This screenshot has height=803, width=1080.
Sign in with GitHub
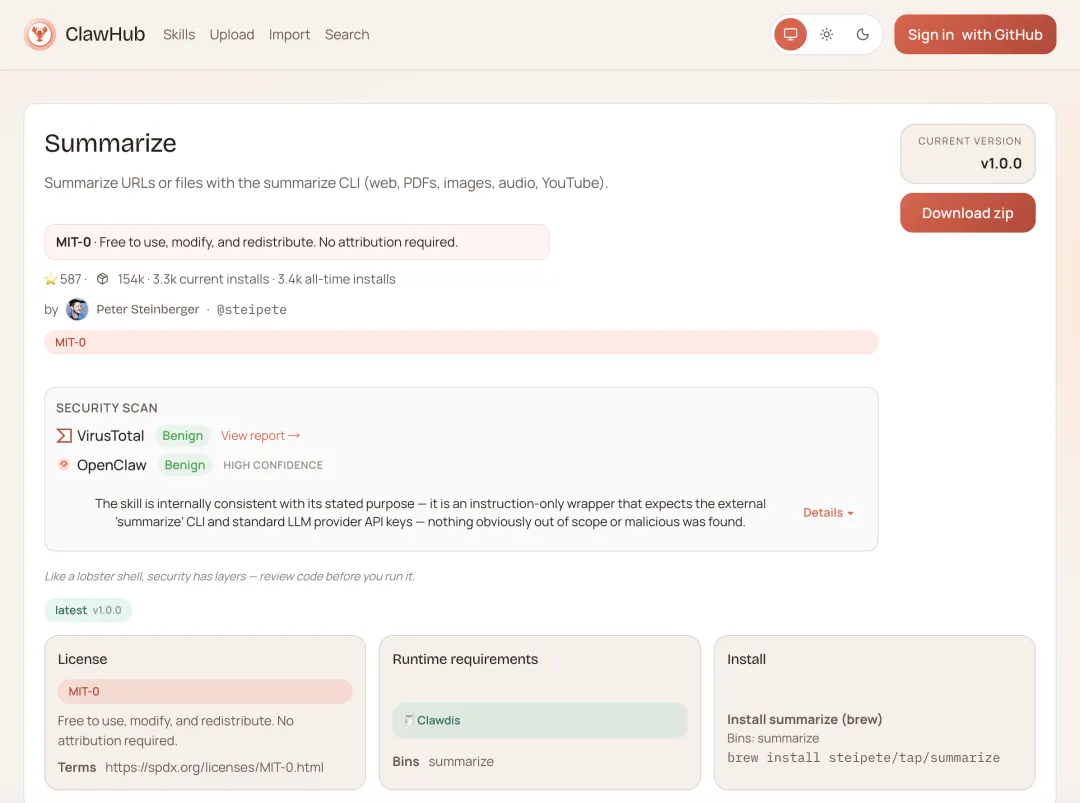click(975, 34)
